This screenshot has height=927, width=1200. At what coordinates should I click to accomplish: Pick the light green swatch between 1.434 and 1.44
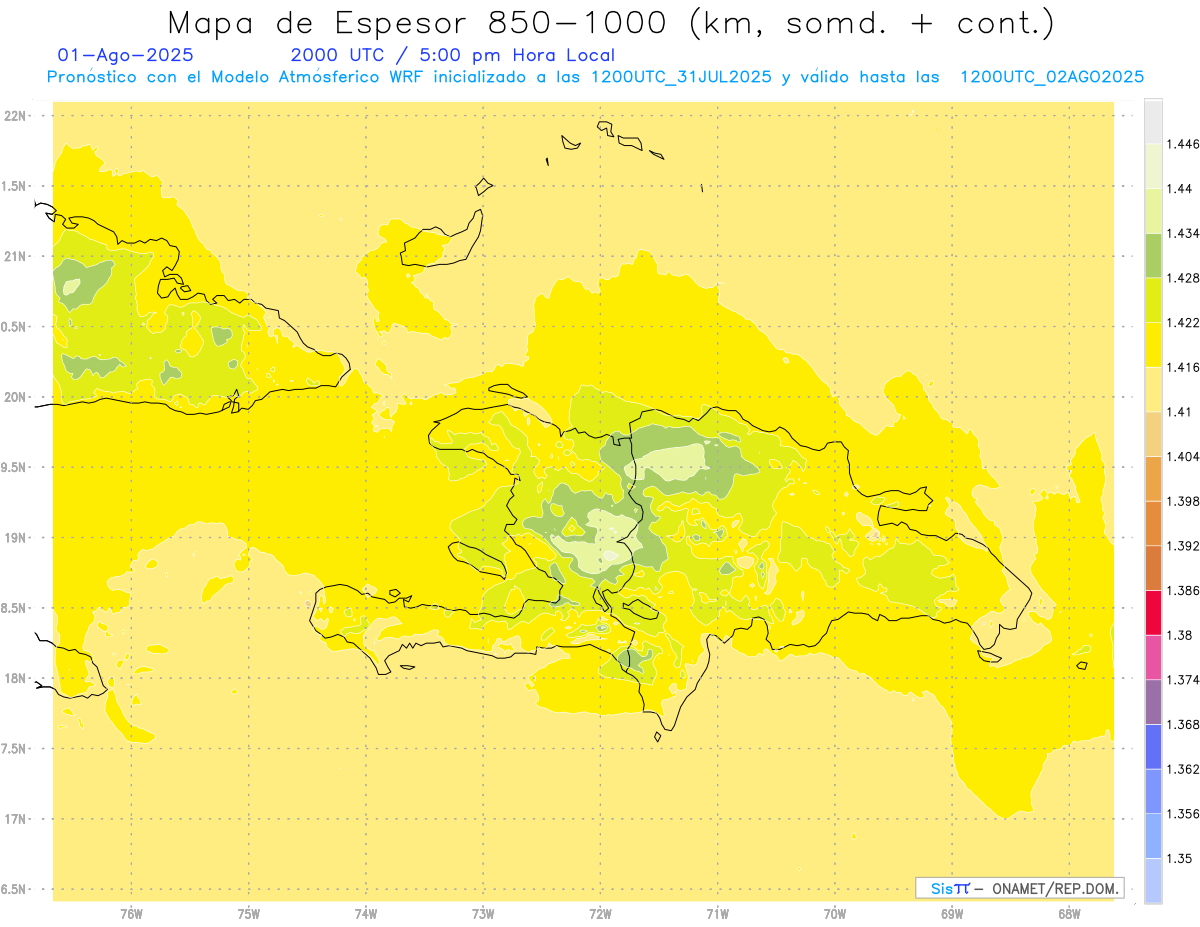(x=1153, y=211)
